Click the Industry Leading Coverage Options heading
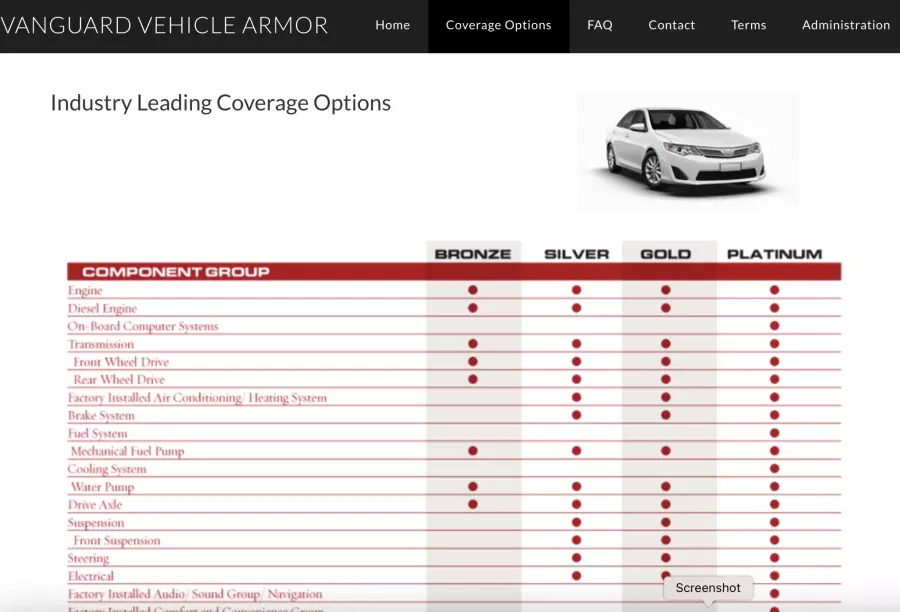This screenshot has width=900, height=612. coord(220,103)
